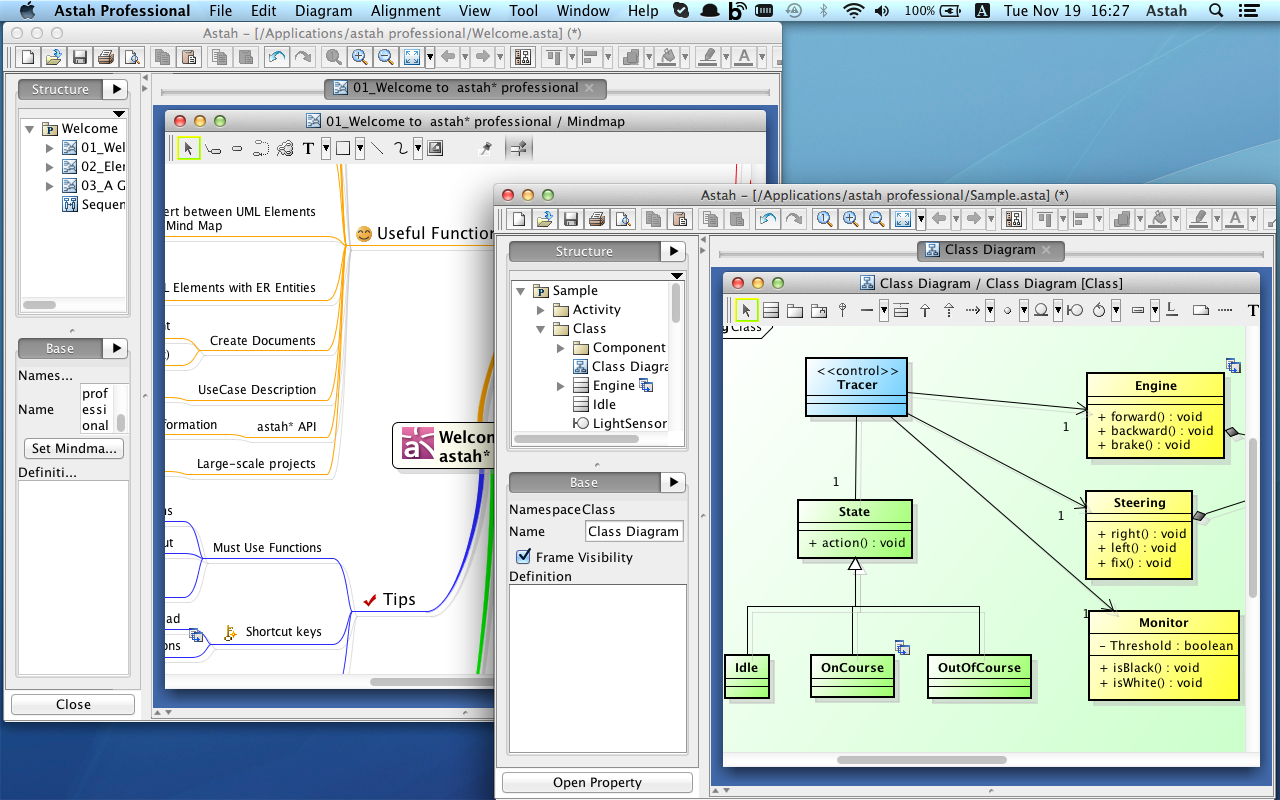Expand the Activity folder in Sample tree

coord(541,310)
